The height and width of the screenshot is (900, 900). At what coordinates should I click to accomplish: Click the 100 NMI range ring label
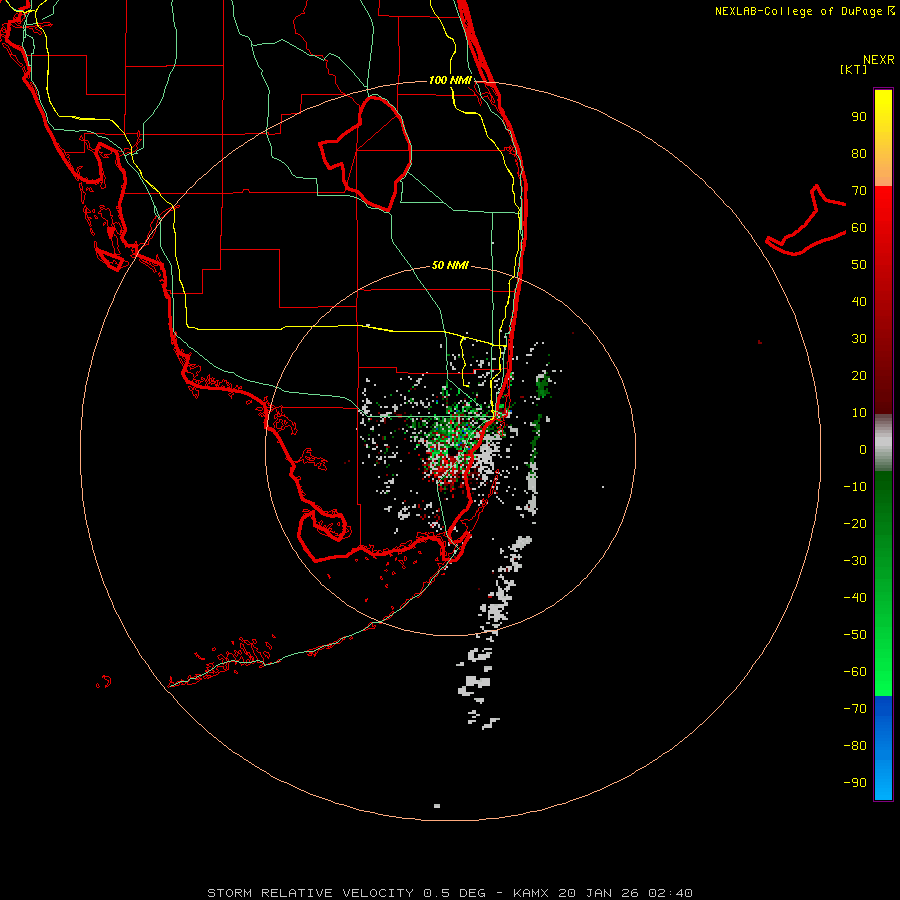click(450, 80)
